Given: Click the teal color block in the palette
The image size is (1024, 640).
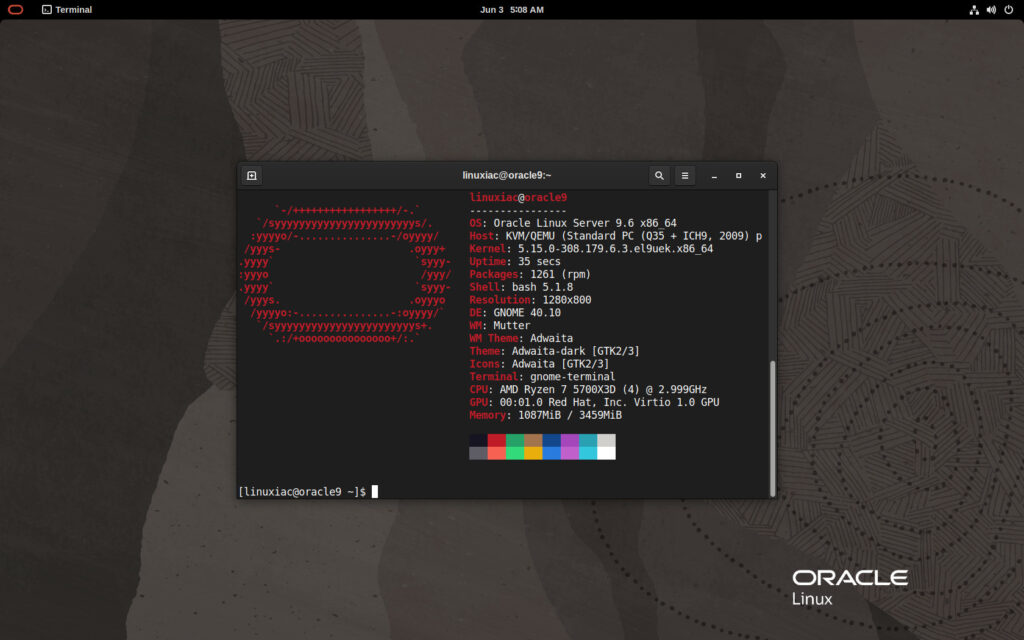Looking at the screenshot, I should click(x=588, y=440).
